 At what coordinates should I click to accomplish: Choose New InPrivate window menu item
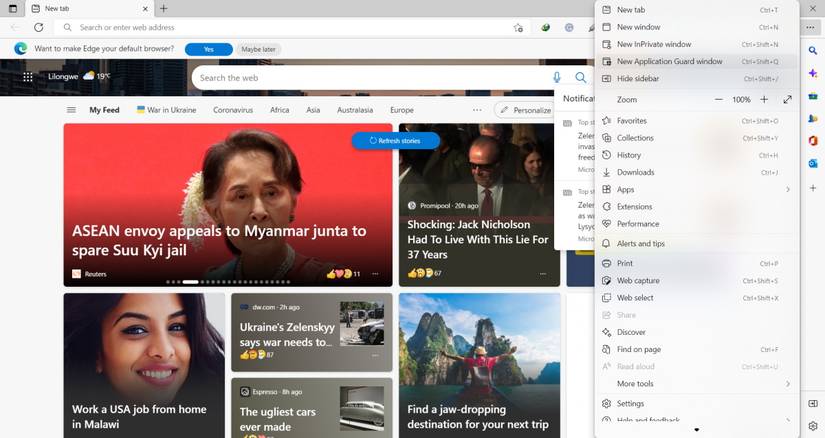(697, 44)
